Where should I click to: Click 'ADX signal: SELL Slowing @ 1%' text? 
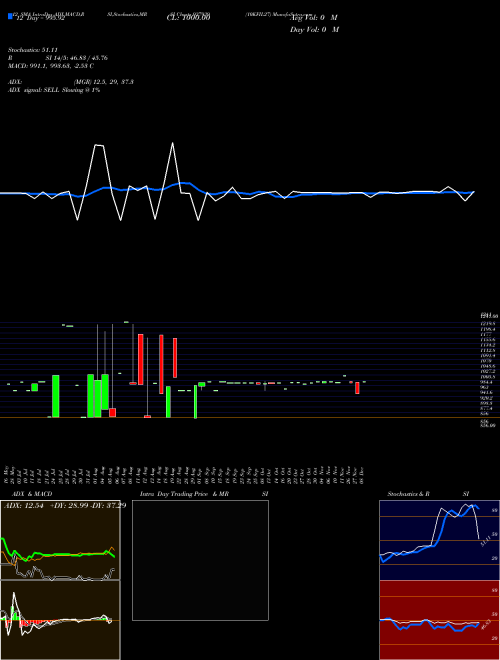point(54,90)
